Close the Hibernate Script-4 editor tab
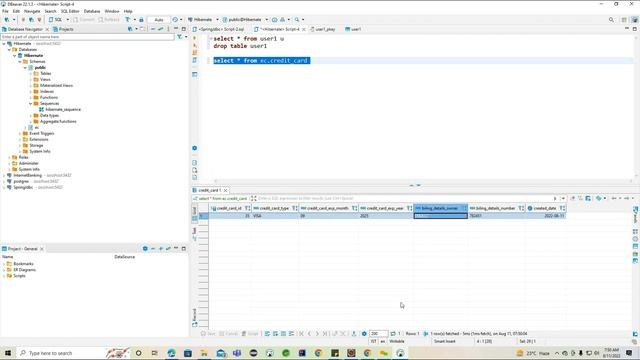Viewport: 640px width, 360px height. [x=304, y=29]
